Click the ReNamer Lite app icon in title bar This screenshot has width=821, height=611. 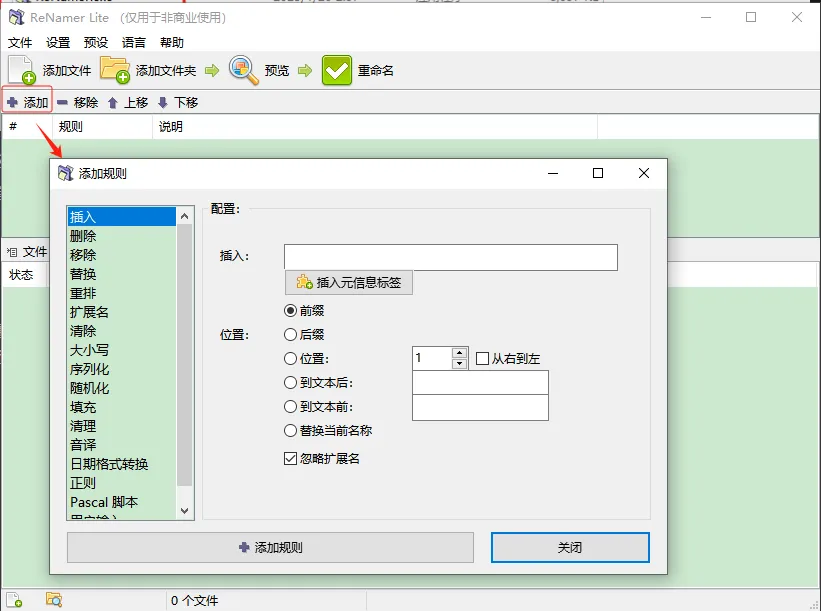pos(16,17)
